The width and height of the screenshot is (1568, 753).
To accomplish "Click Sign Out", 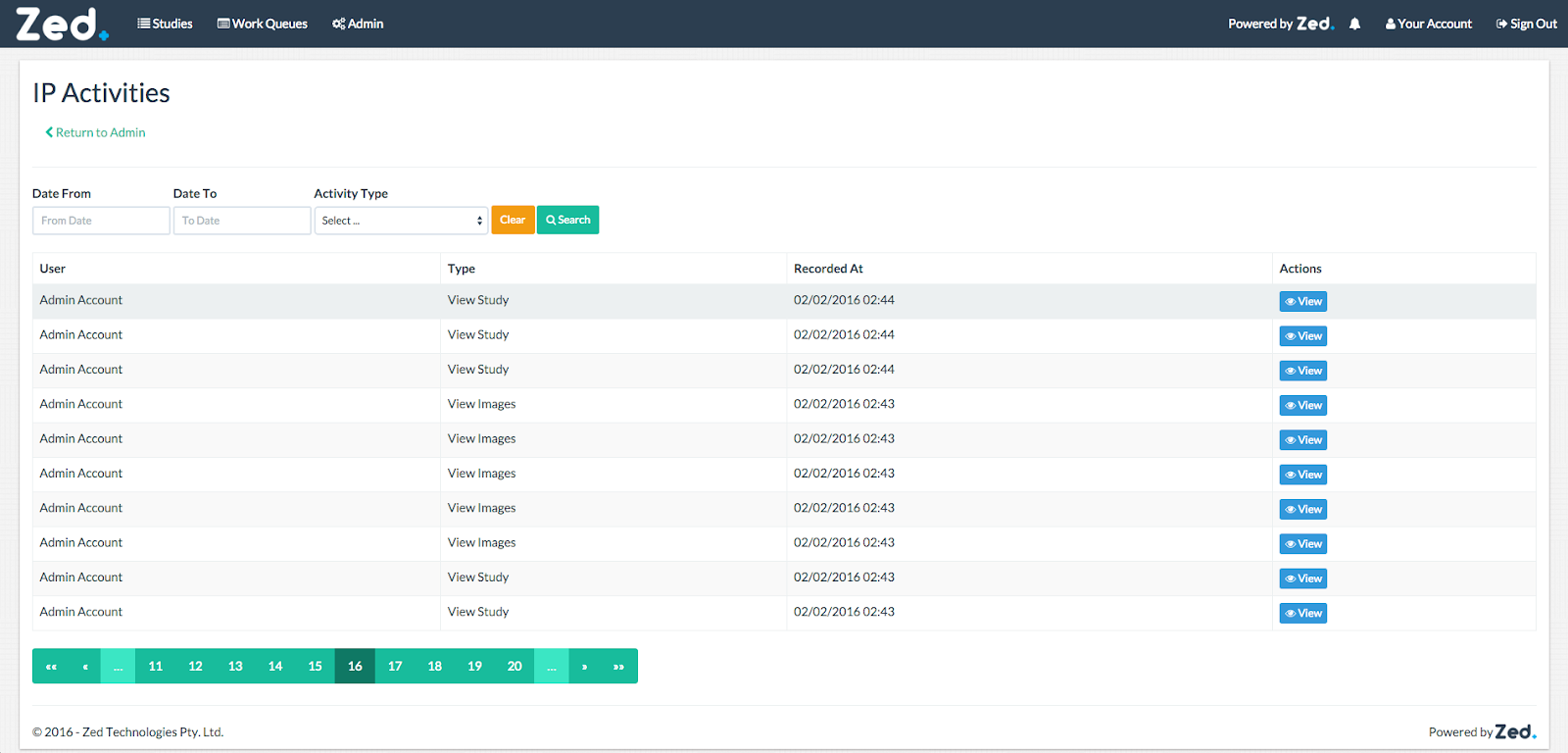I will coord(1527,24).
